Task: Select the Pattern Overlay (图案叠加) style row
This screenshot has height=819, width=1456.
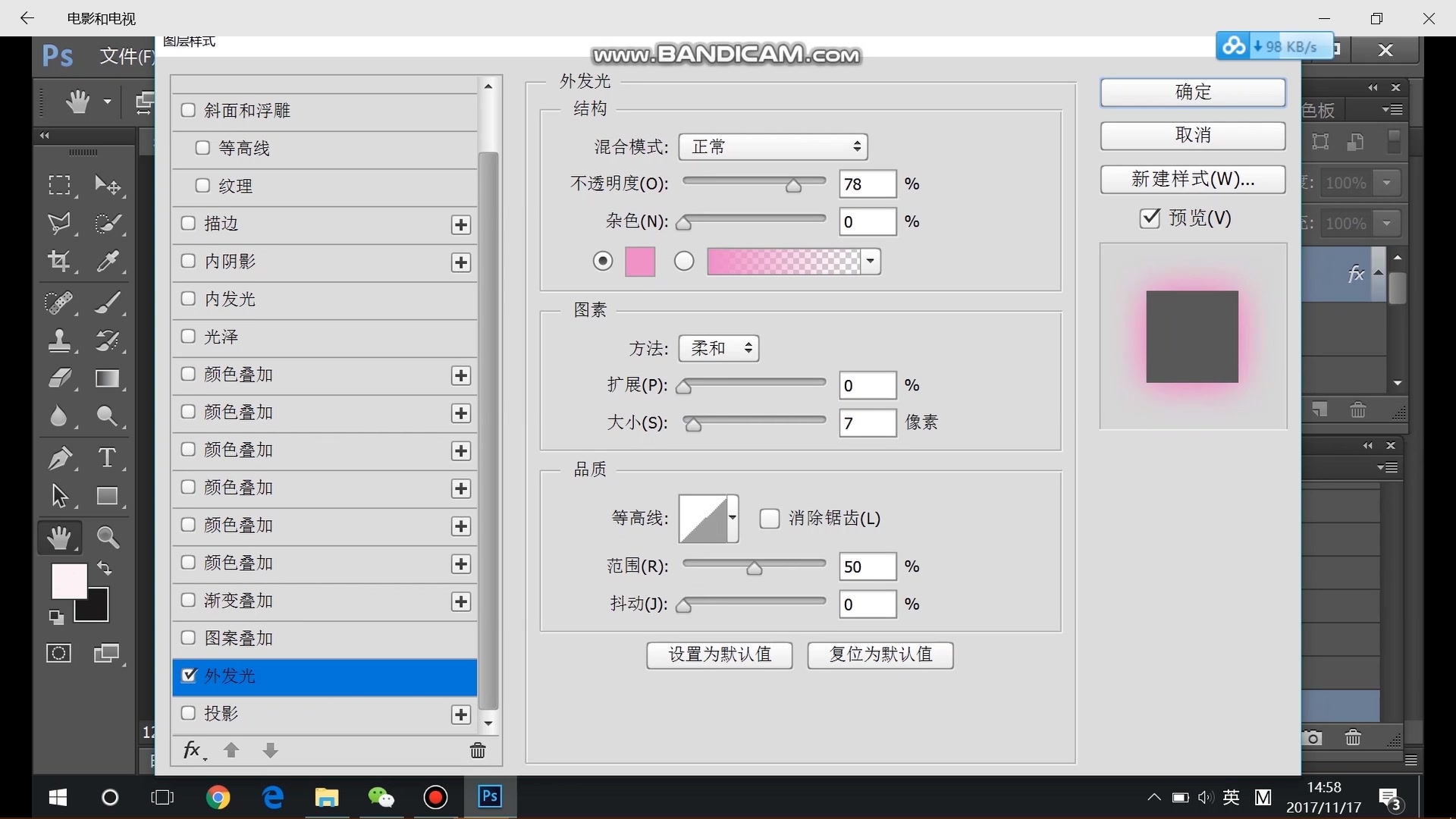Action: coord(325,639)
